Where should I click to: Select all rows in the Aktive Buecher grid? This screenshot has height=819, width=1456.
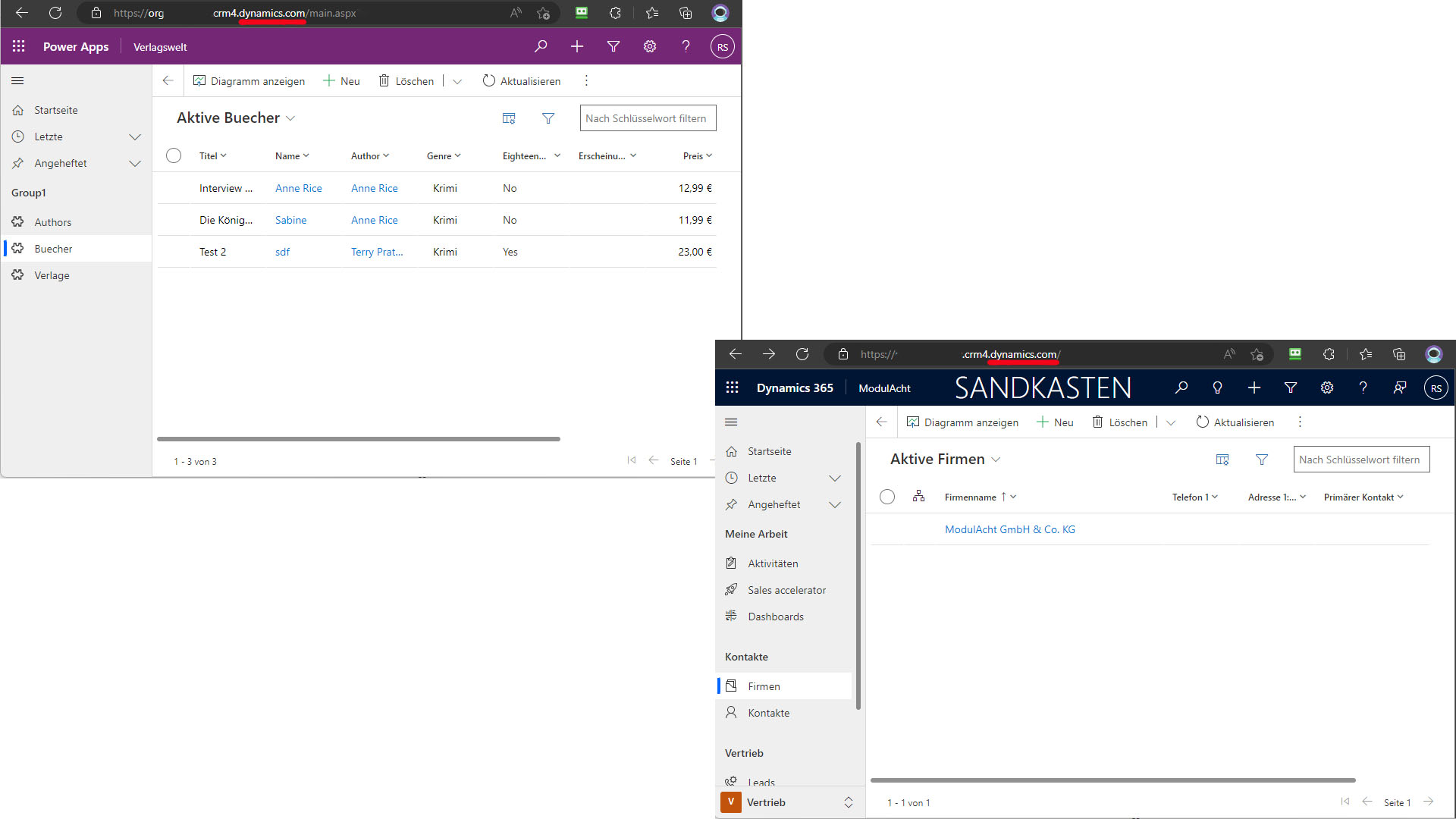click(x=173, y=155)
